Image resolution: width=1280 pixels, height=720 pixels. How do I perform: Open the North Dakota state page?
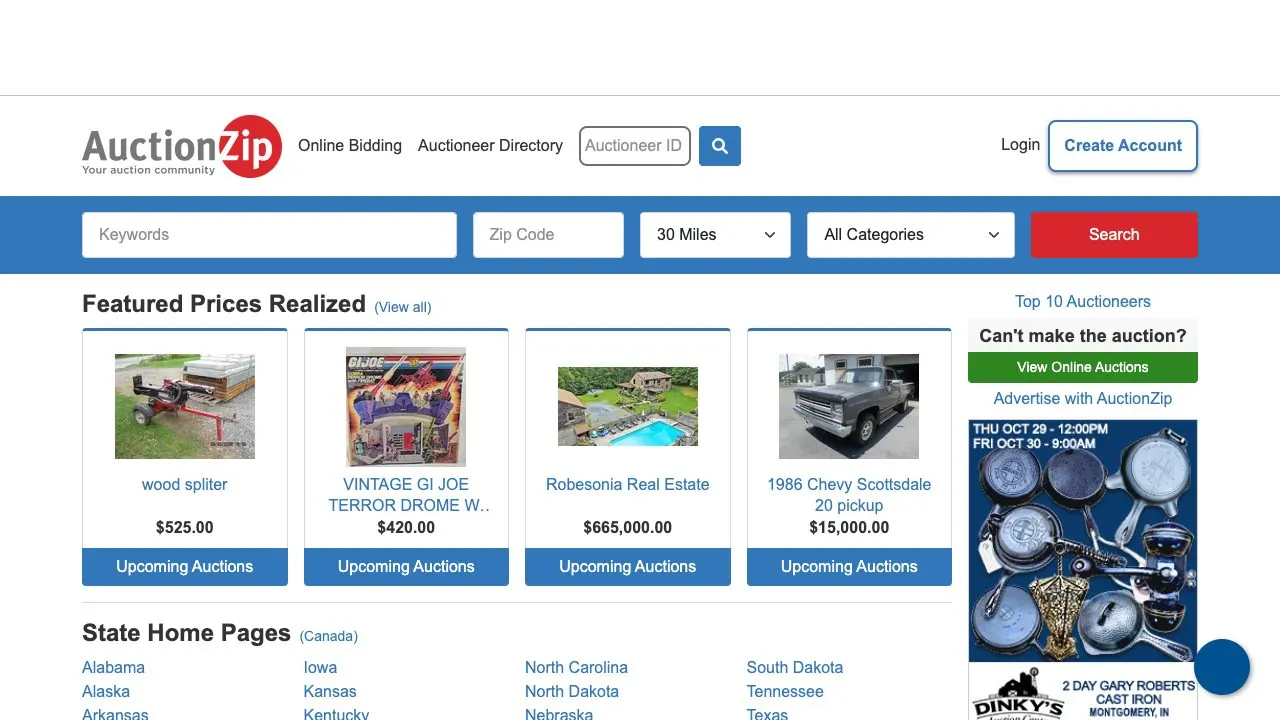572,691
